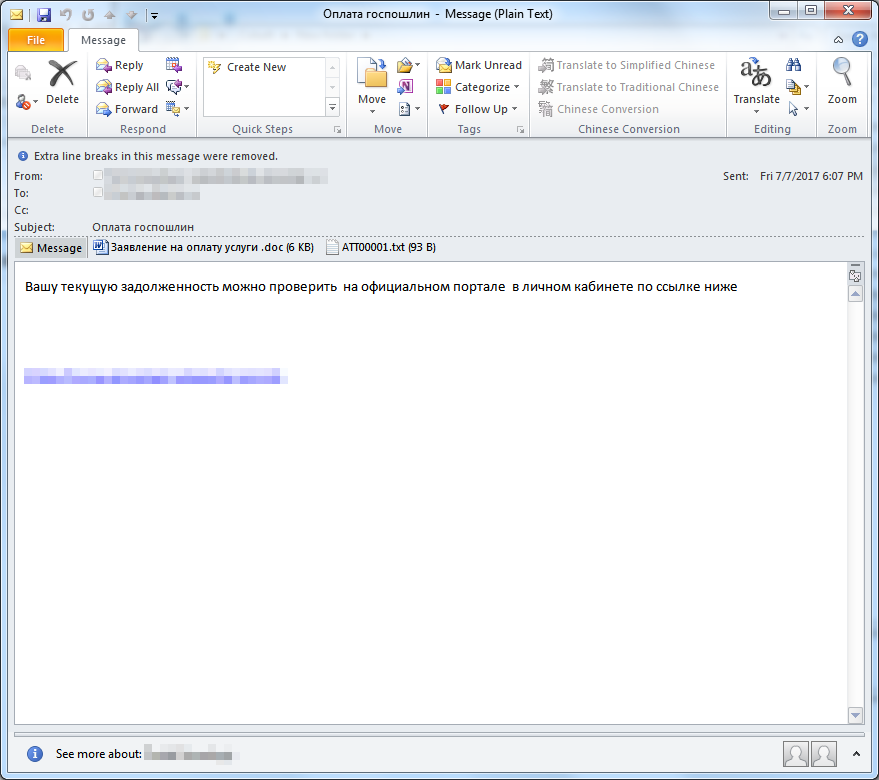Open the File tab

click(x=35, y=40)
